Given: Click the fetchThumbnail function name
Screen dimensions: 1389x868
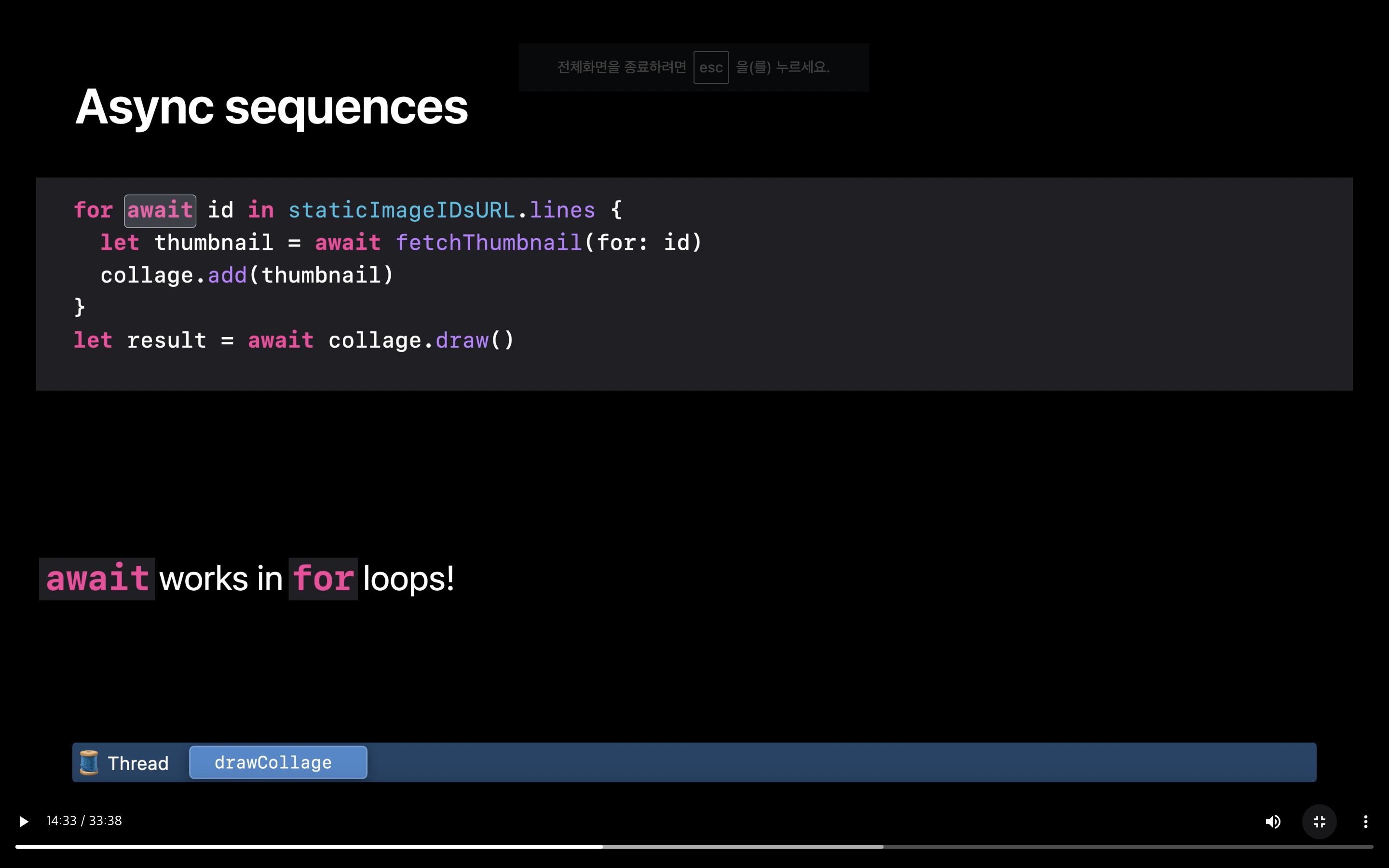Looking at the screenshot, I should (489, 243).
